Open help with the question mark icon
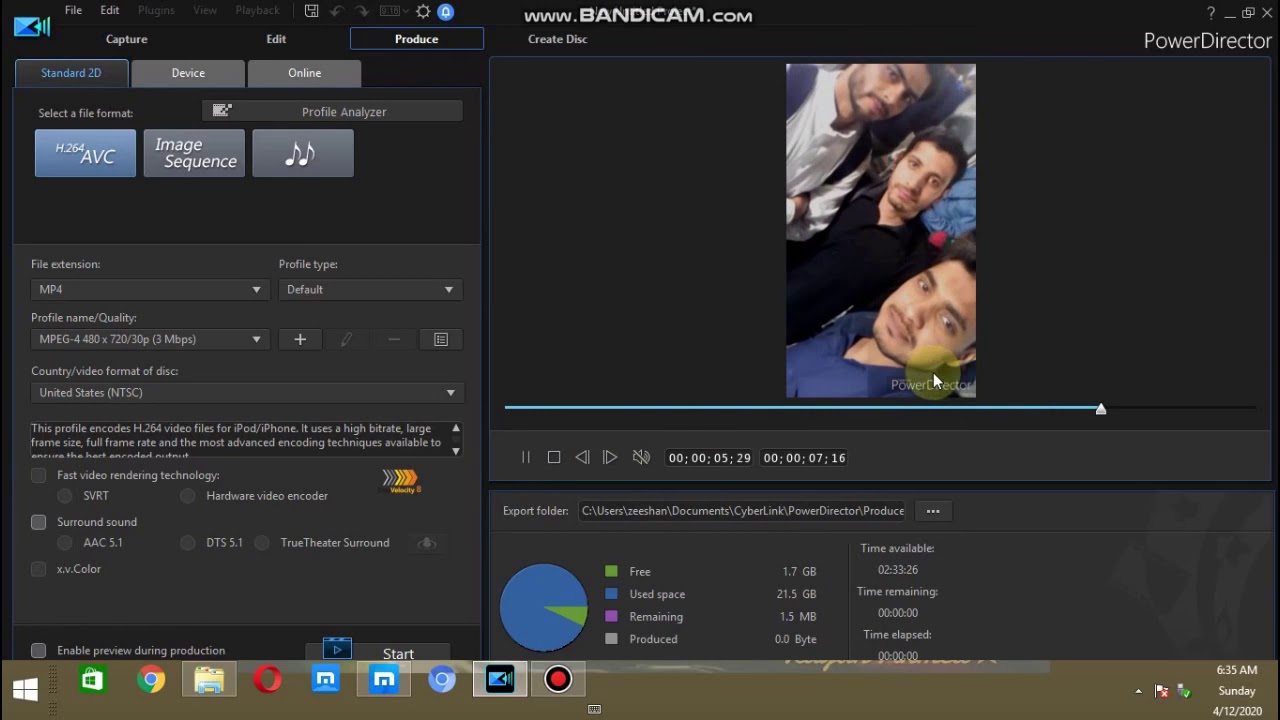Image resolution: width=1280 pixels, height=720 pixels. pyautogui.click(x=1211, y=13)
